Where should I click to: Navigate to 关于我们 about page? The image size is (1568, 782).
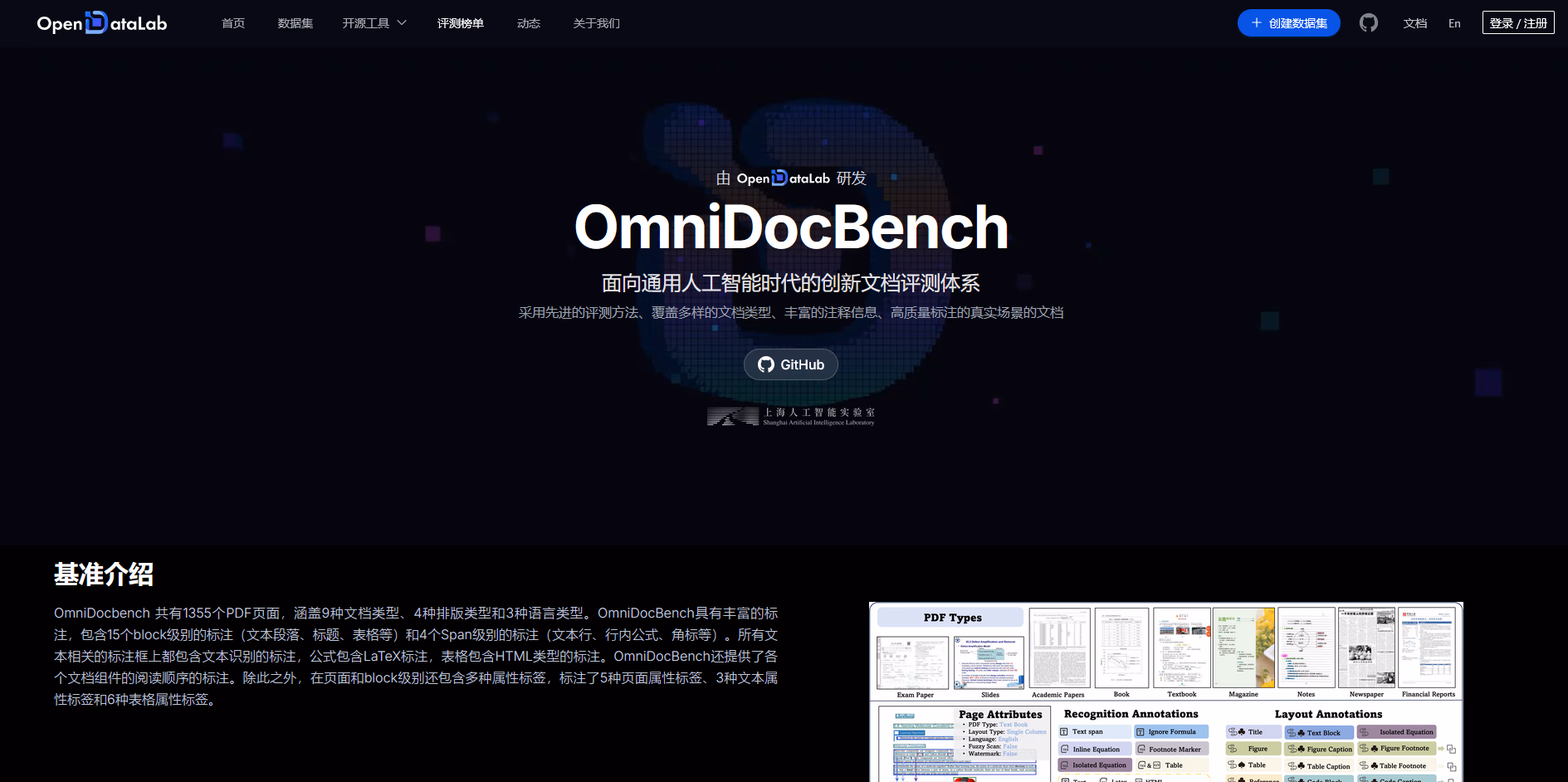tap(596, 23)
